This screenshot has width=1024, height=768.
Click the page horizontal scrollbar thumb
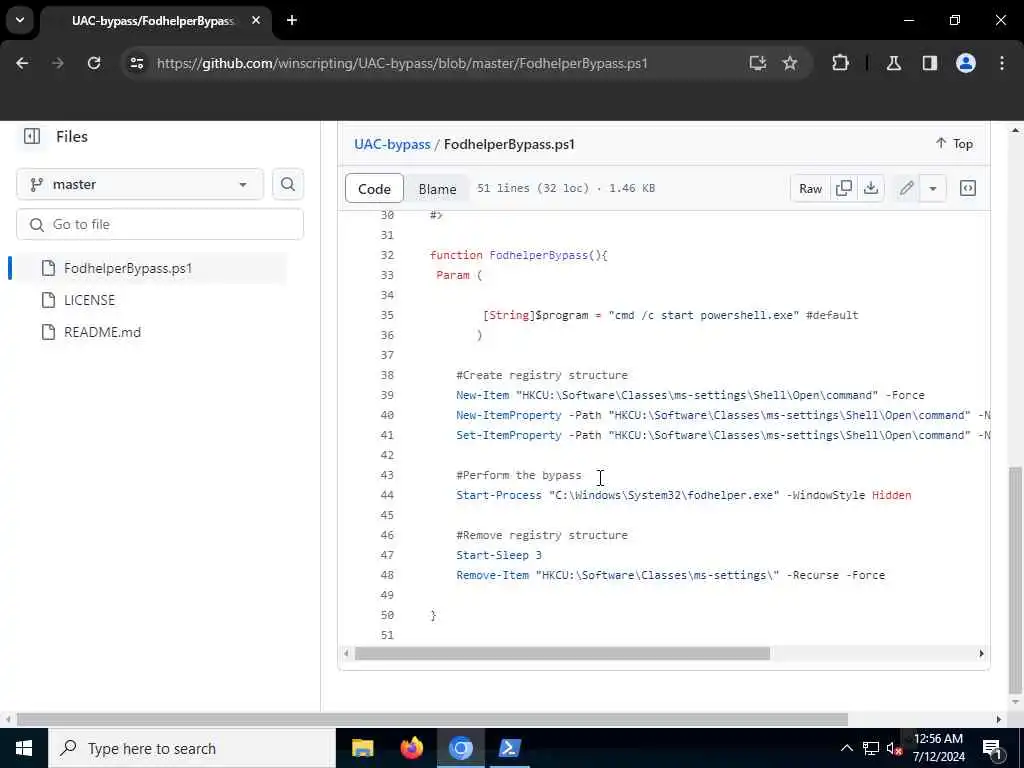pyautogui.click(x=432, y=720)
